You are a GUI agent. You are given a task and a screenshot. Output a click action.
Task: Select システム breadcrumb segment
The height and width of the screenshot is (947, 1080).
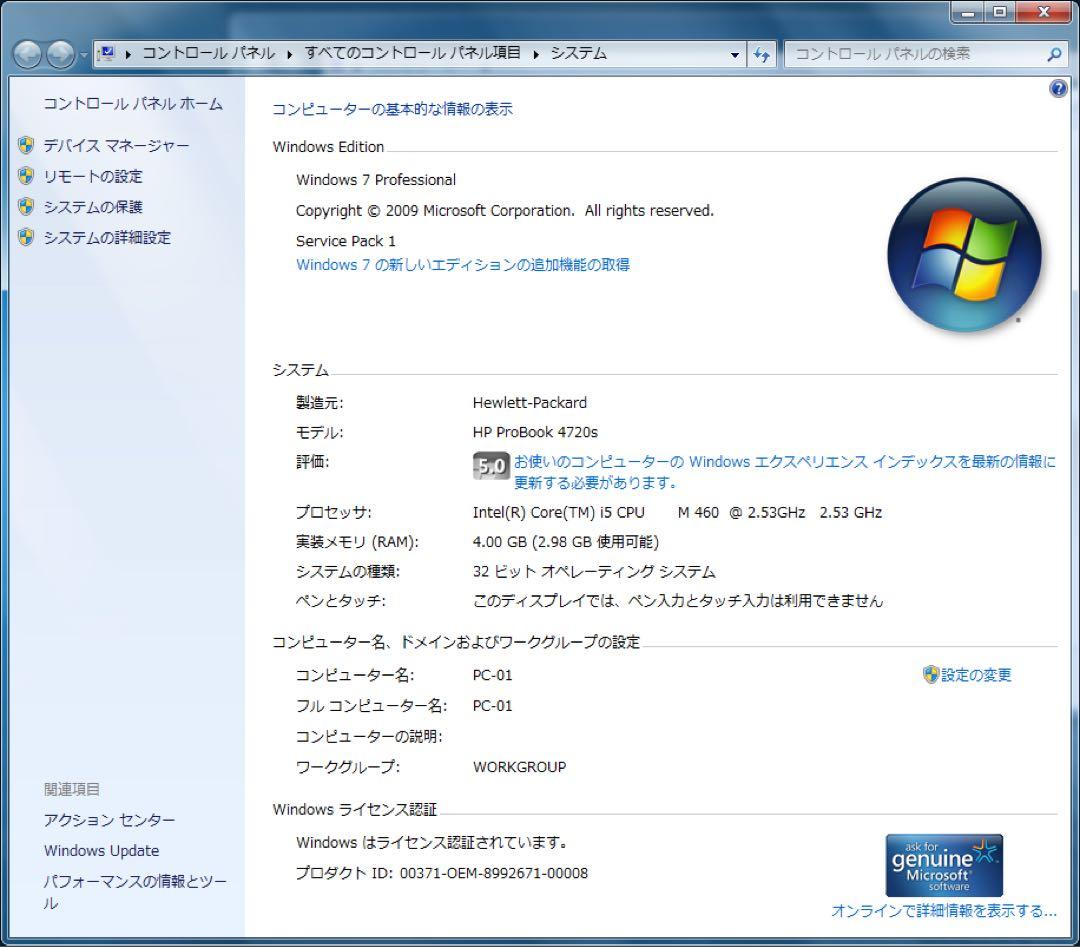[578, 53]
